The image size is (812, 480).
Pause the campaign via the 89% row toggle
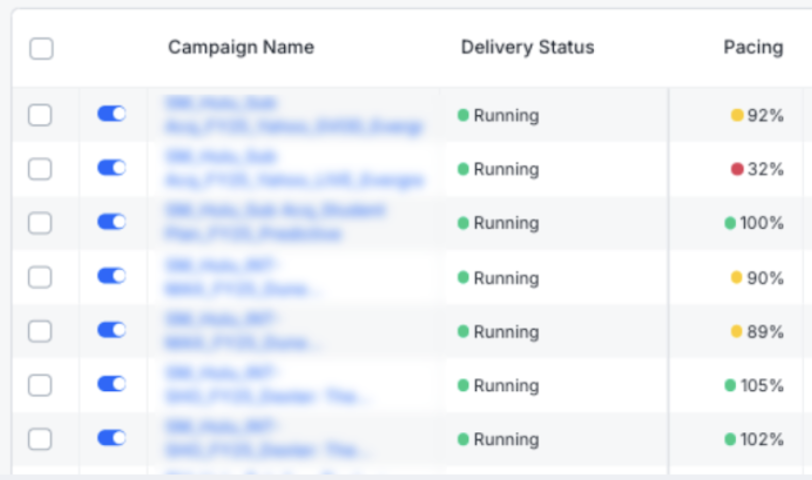coord(112,330)
